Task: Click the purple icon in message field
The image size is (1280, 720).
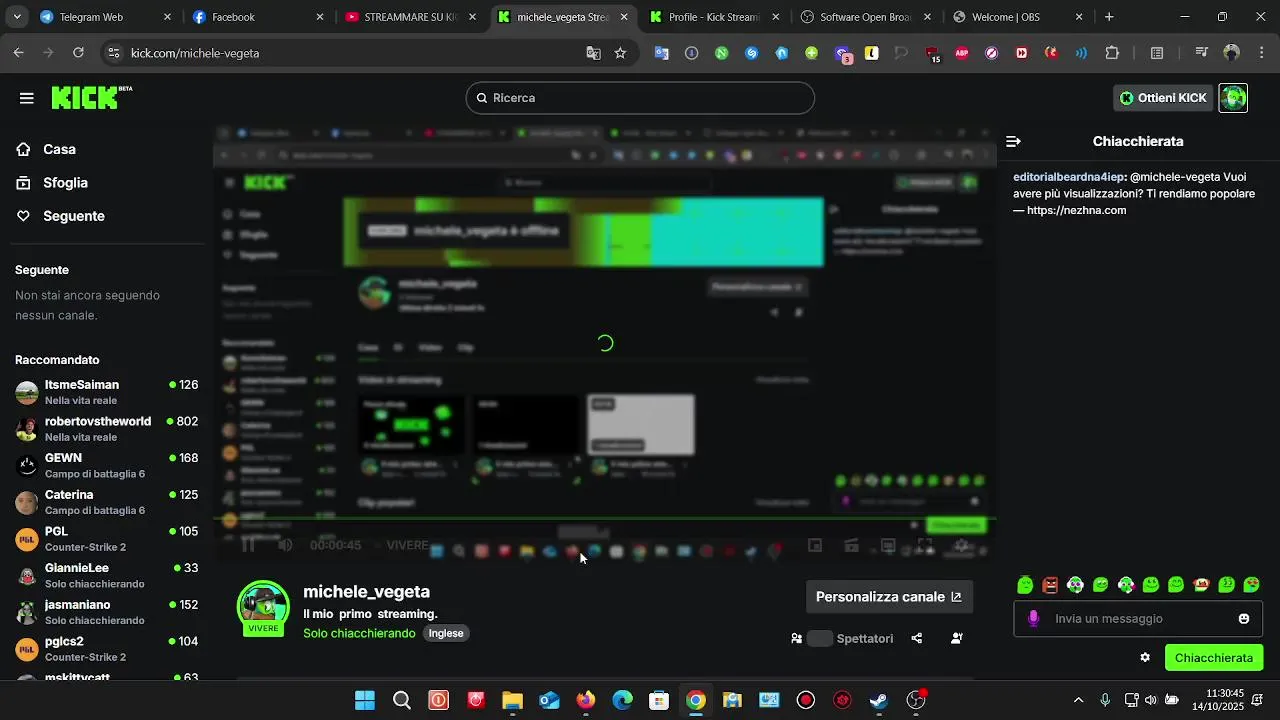Action: (x=1034, y=619)
